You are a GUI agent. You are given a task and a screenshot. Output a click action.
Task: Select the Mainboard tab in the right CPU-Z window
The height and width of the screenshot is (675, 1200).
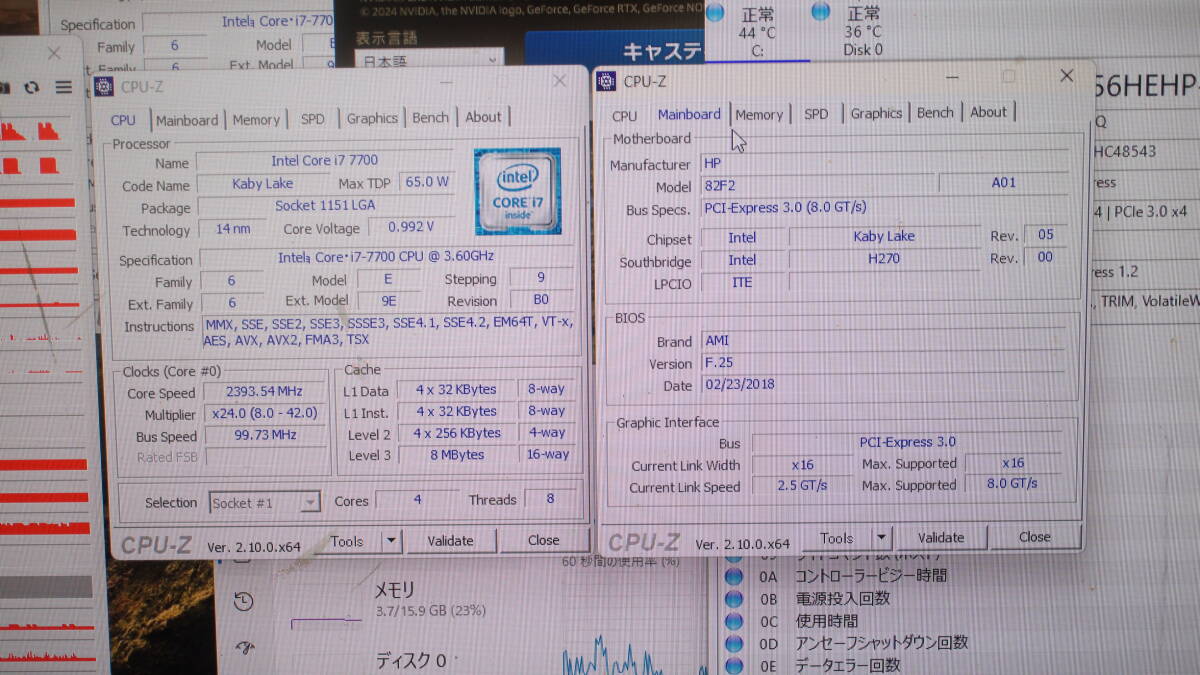tap(689, 114)
